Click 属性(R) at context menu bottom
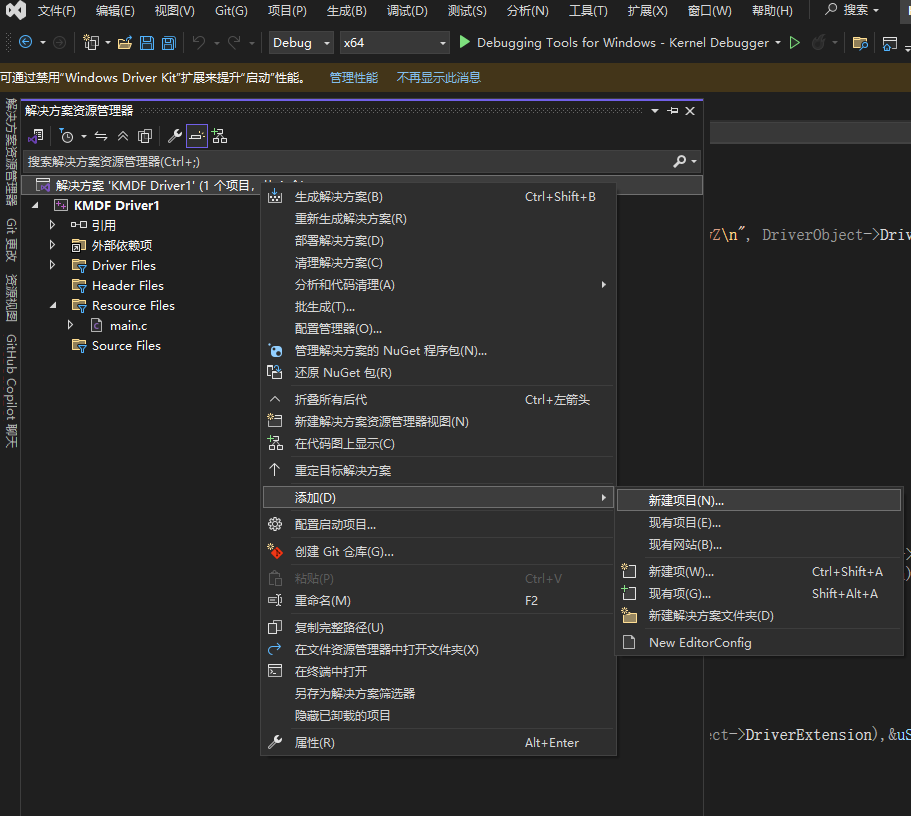The width and height of the screenshot is (911, 816). 439,743
